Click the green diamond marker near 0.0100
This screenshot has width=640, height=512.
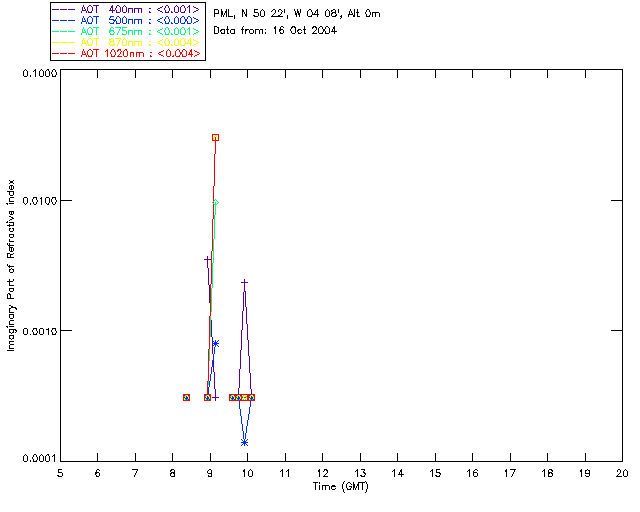[216, 203]
